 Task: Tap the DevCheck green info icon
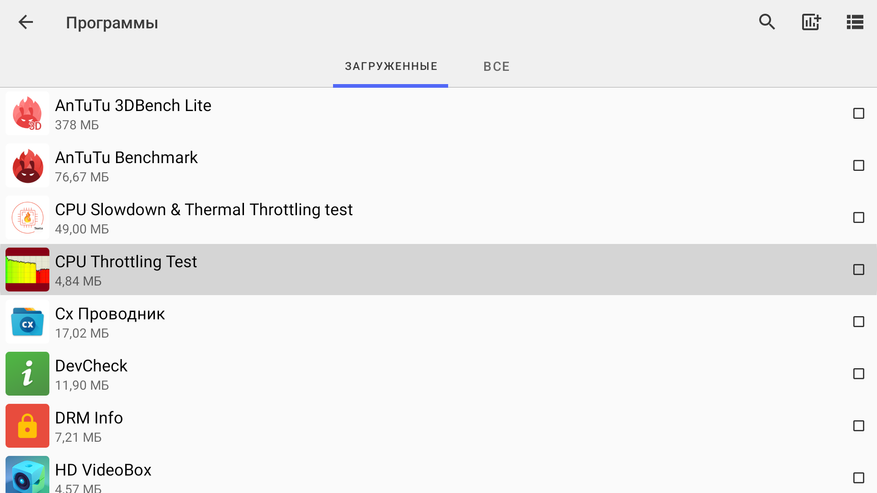27,374
